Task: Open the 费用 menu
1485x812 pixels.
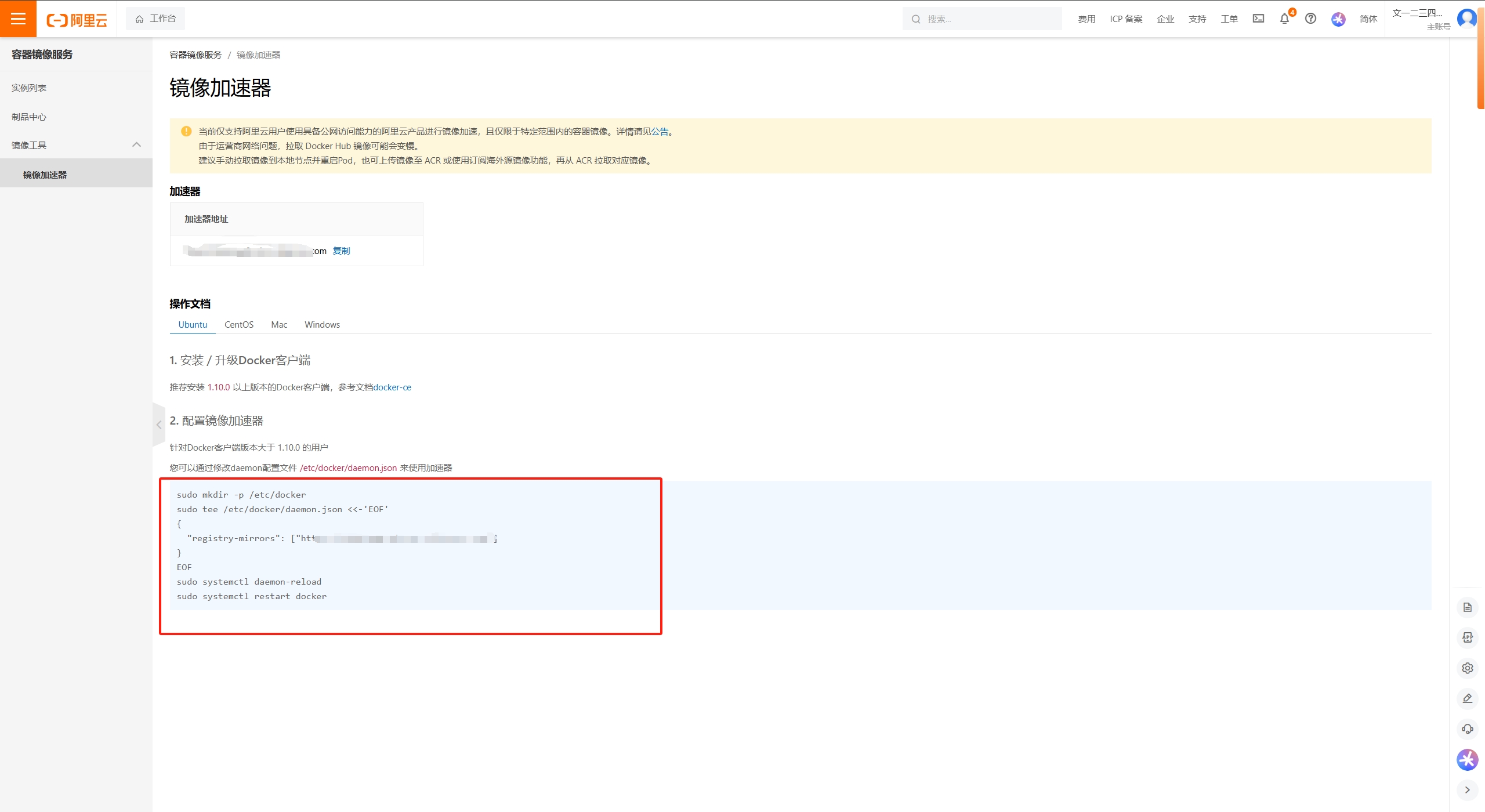Action: (x=1086, y=19)
